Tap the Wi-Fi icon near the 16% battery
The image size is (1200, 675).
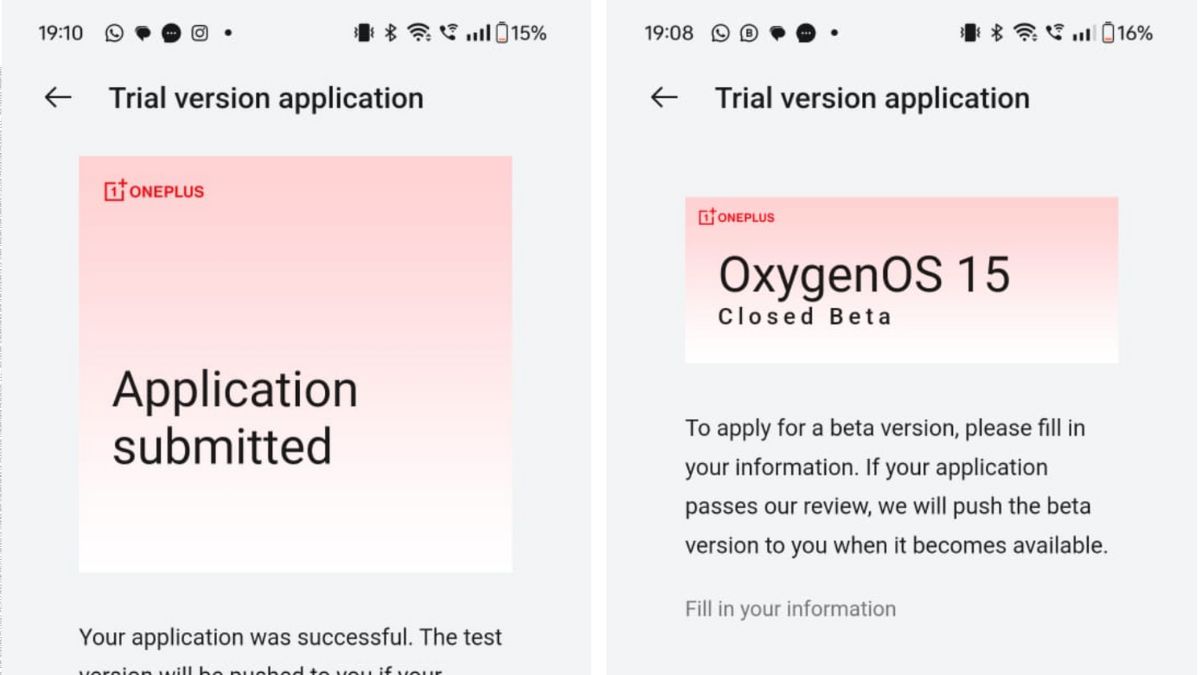[1025, 33]
